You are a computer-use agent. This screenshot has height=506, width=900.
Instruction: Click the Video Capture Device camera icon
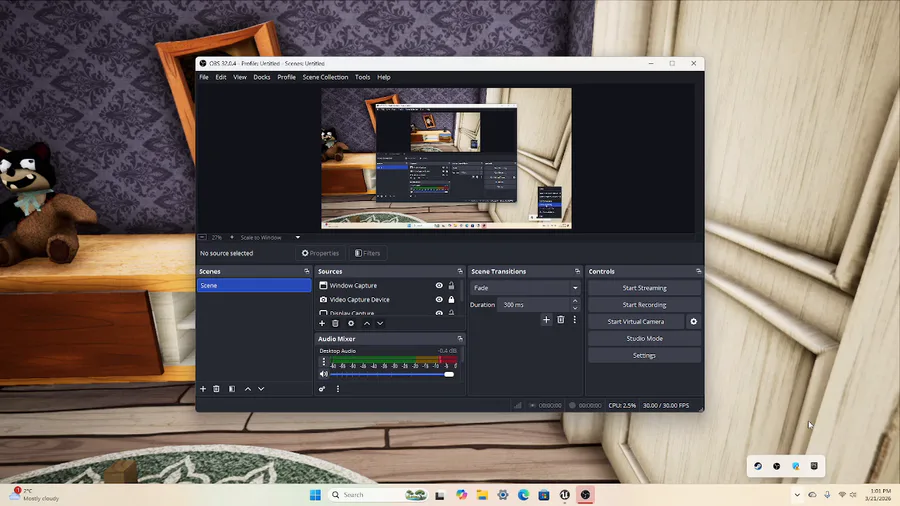coord(323,299)
